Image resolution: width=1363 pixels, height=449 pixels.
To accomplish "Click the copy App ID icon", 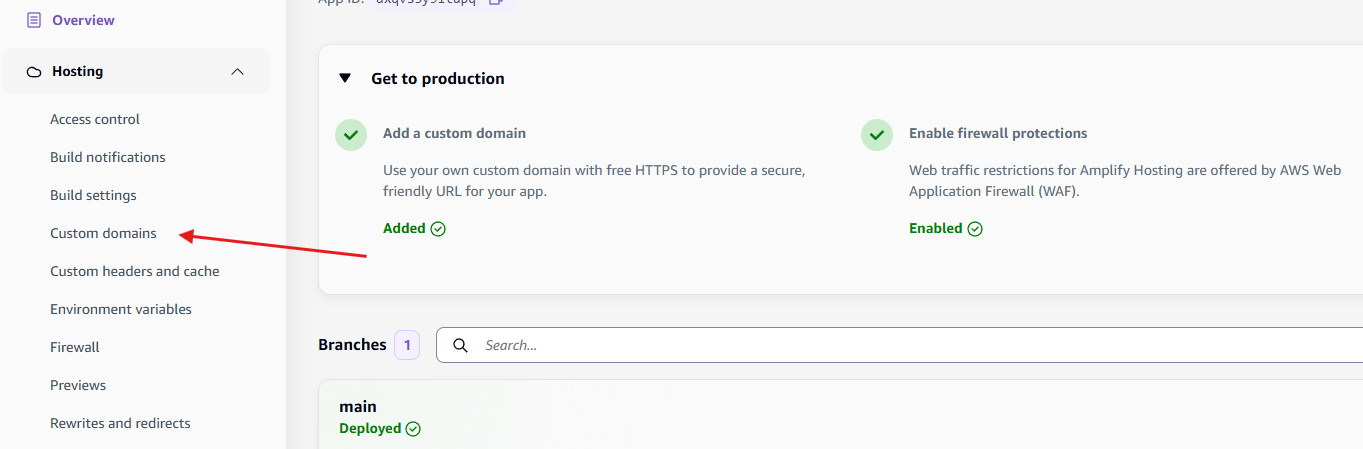I will (x=495, y=2).
